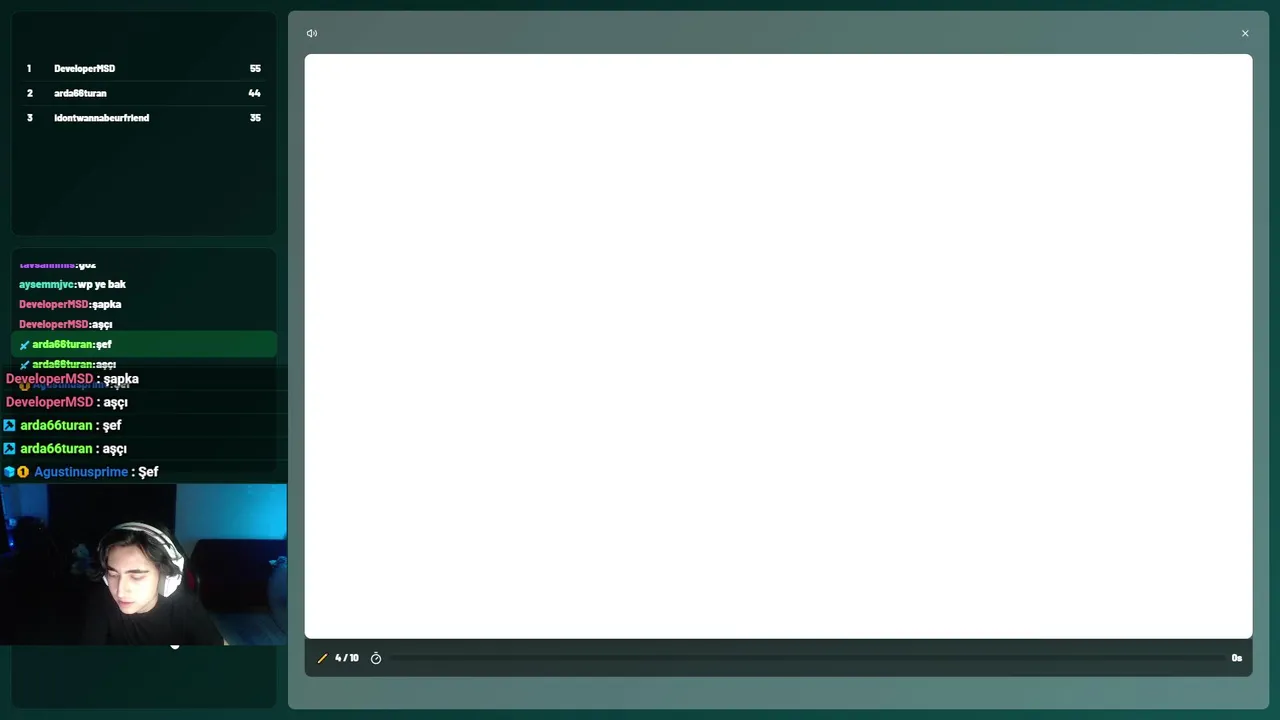Click the stopwatch timer icon
Image resolution: width=1280 pixels, height=720 pixels.
point(376,658)
